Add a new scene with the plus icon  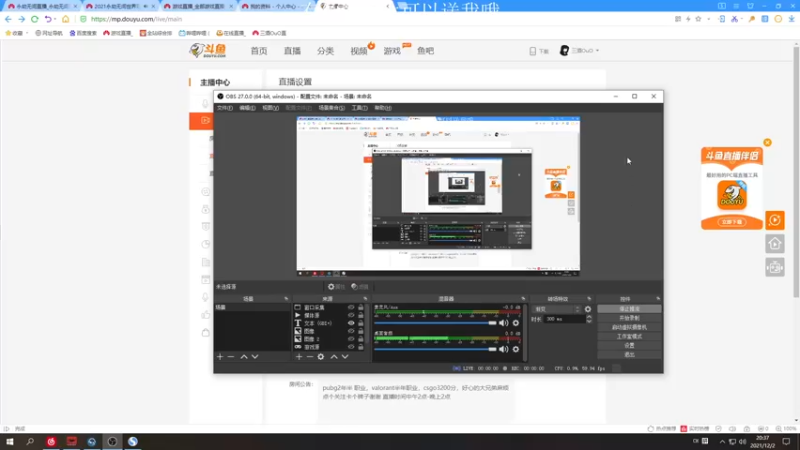[220, 357]
